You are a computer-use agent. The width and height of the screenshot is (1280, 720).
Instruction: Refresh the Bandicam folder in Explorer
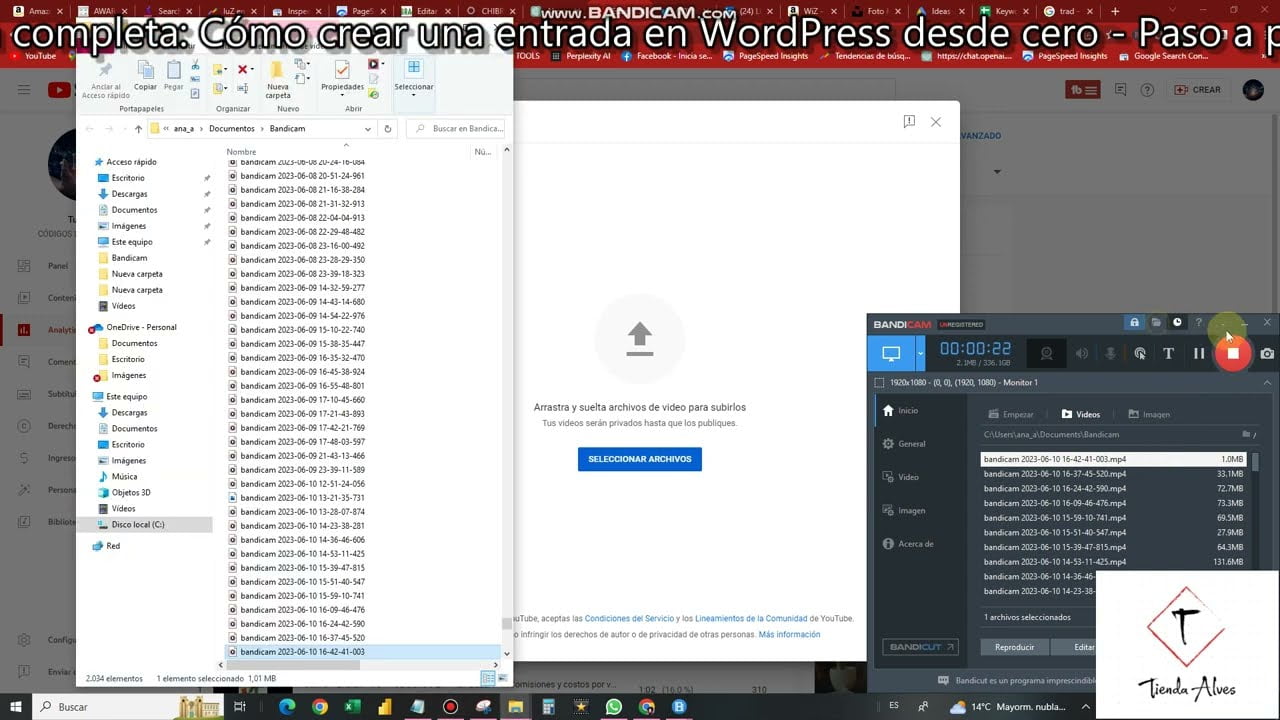pos(388,129)
